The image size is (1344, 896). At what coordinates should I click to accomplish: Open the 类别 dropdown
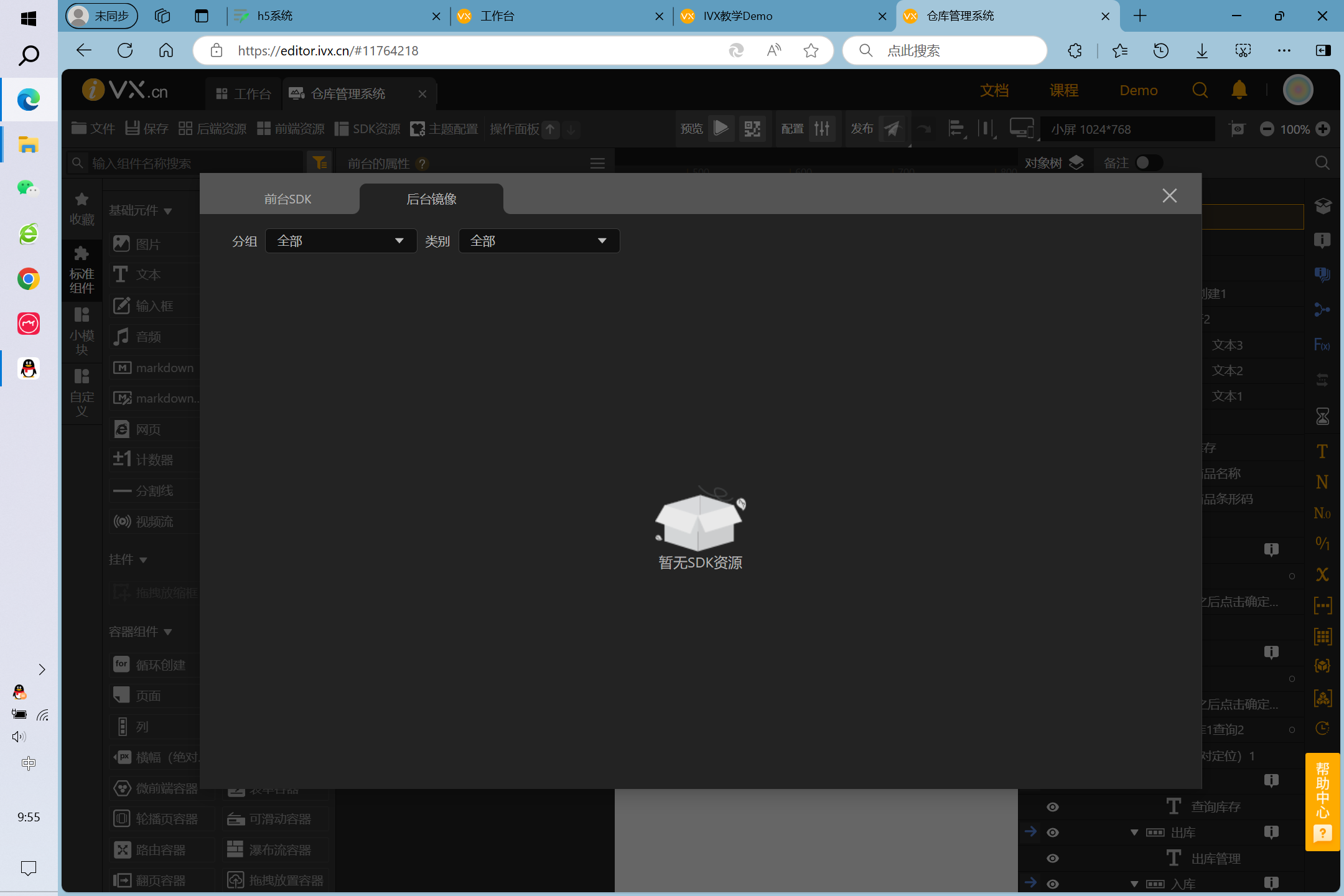pyautogui.click(x=539, y=241)
